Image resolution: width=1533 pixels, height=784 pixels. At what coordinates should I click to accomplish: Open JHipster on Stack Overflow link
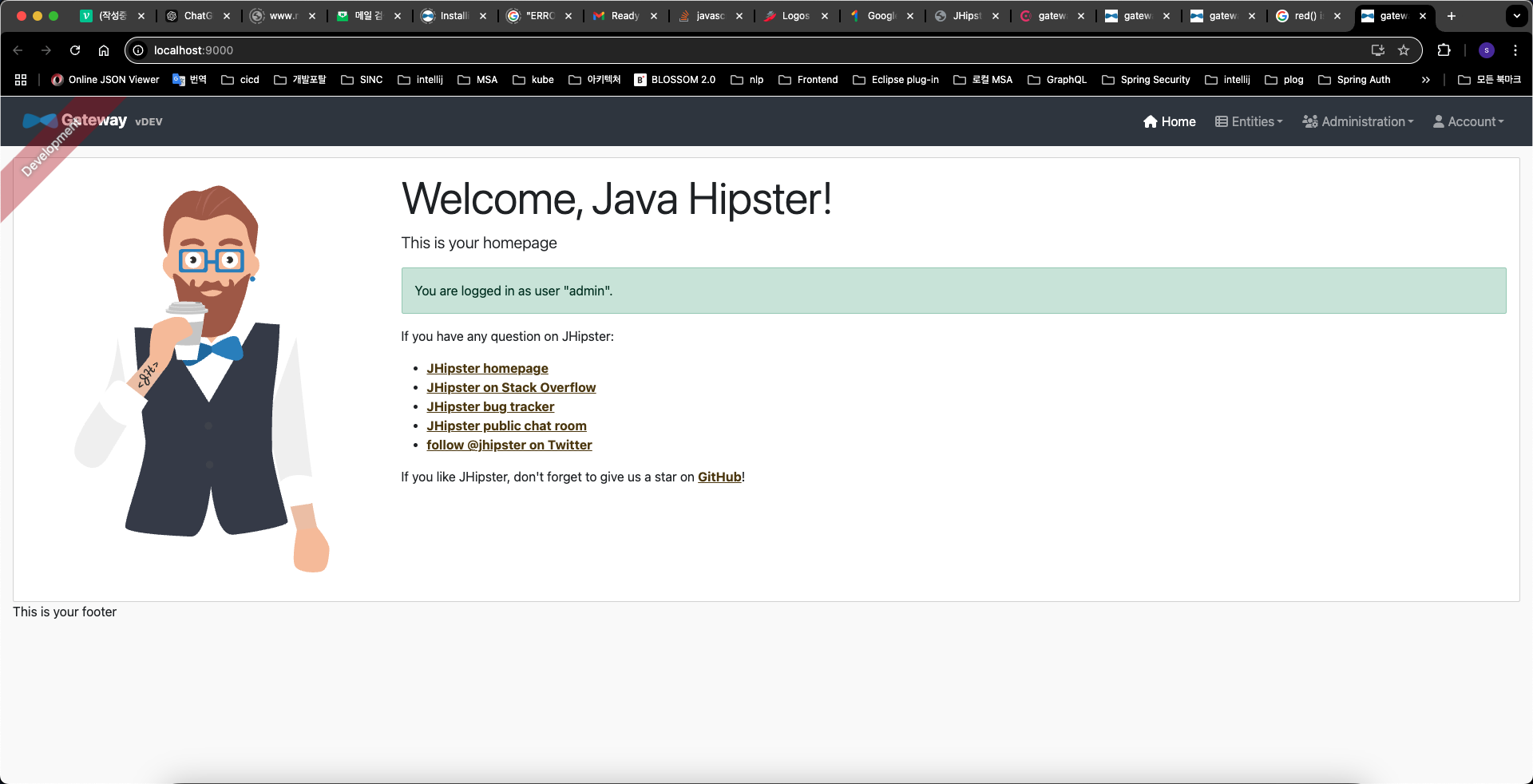click(511, 387)
